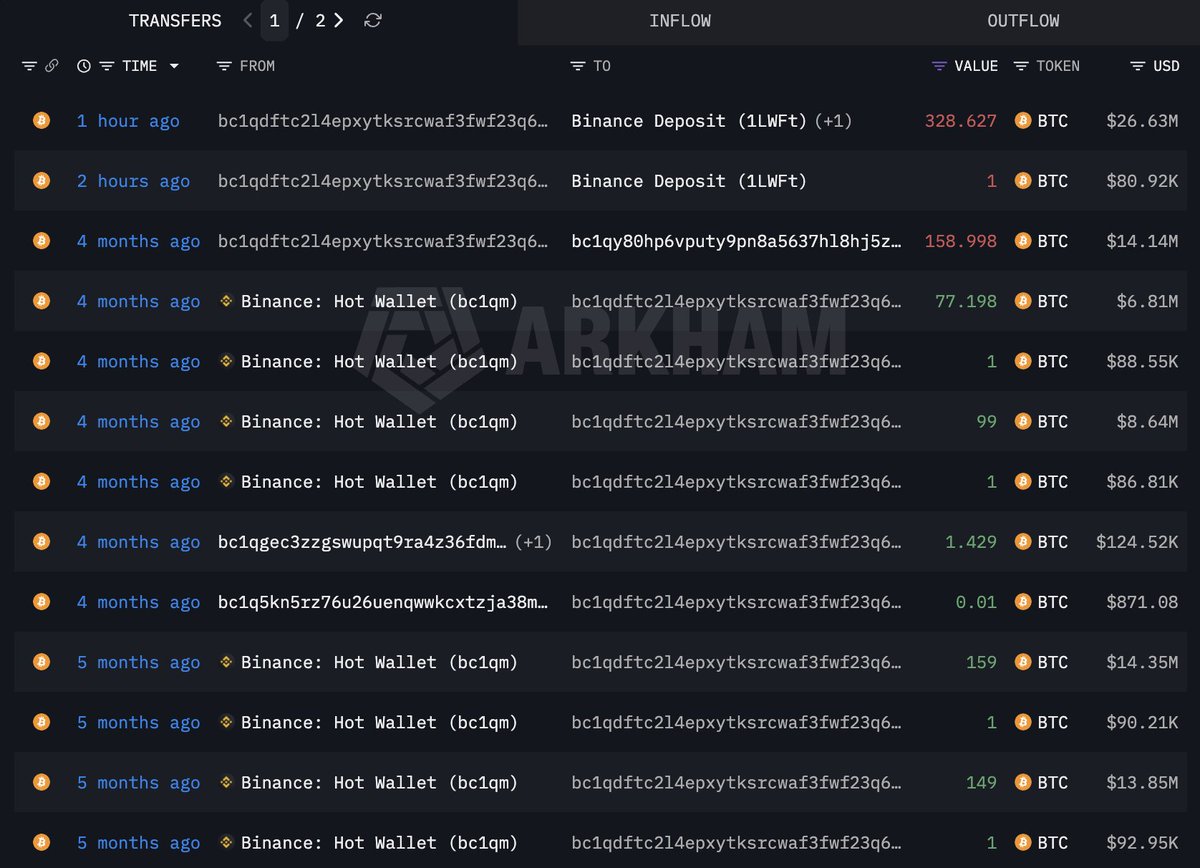The height and width of the screenshot is (868, 1200).
Task: Open Binance Deposit (1LWFt) on 1 BTC row
Action: 689,181
